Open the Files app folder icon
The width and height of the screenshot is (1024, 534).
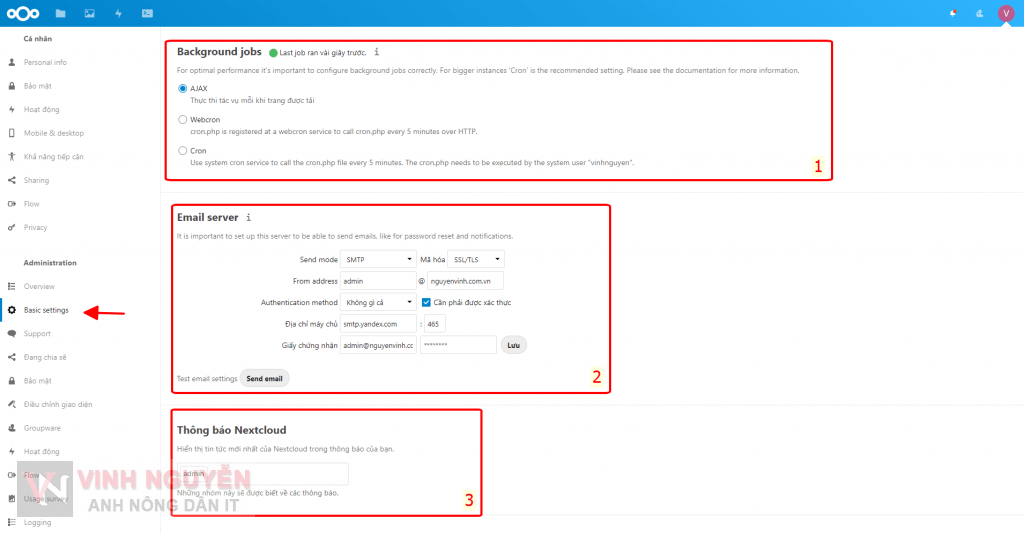pyautogui.click(x=61, y=13)
